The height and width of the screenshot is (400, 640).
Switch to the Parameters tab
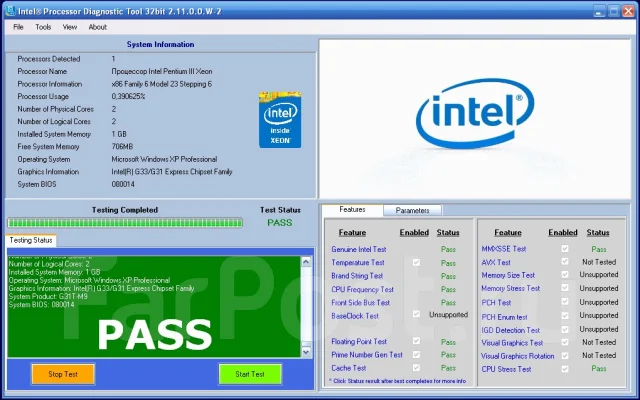tap(412, 211)
